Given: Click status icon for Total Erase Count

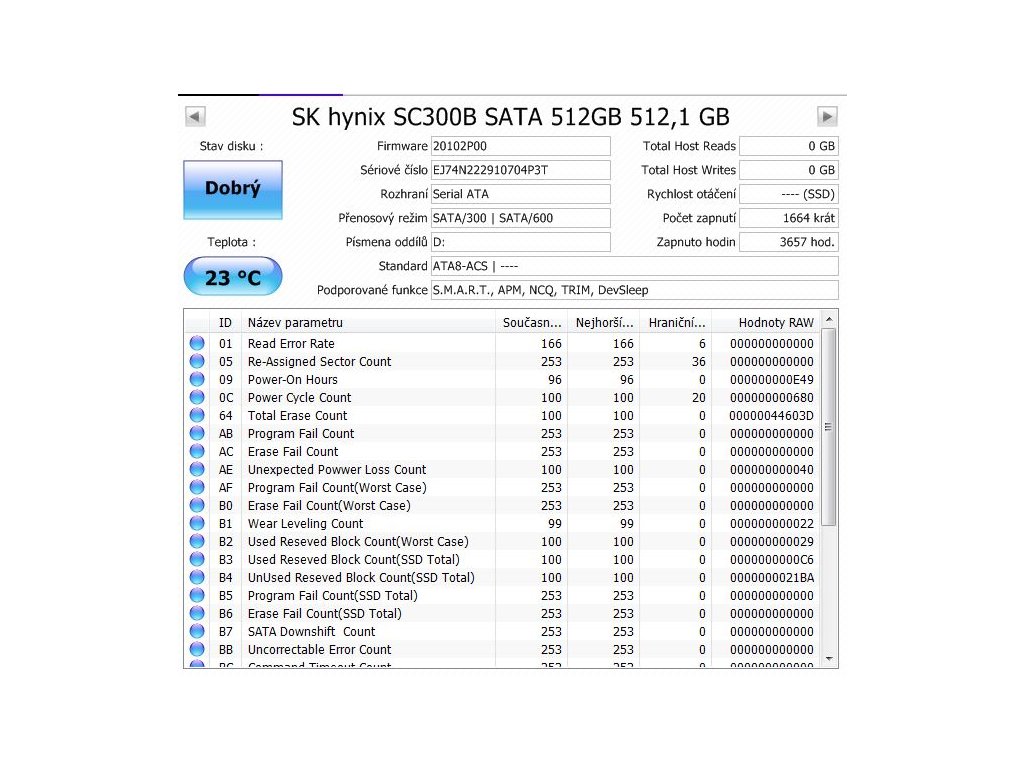Looking at the screenshot, I should [197, 415].
